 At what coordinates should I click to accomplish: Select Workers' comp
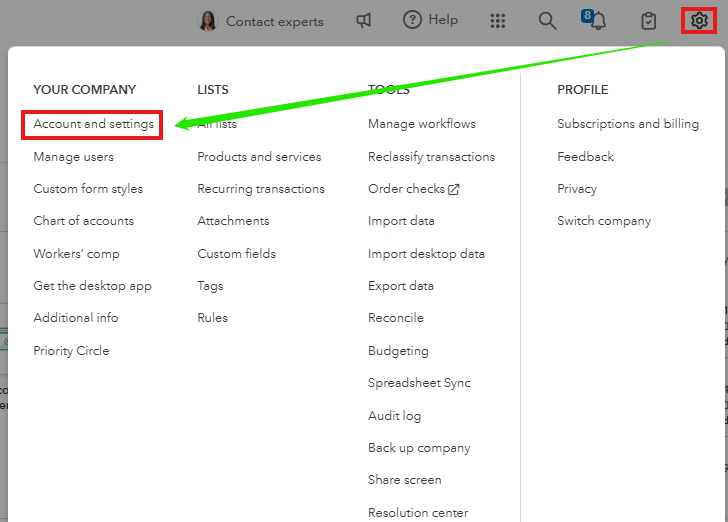tap(77, 254)
